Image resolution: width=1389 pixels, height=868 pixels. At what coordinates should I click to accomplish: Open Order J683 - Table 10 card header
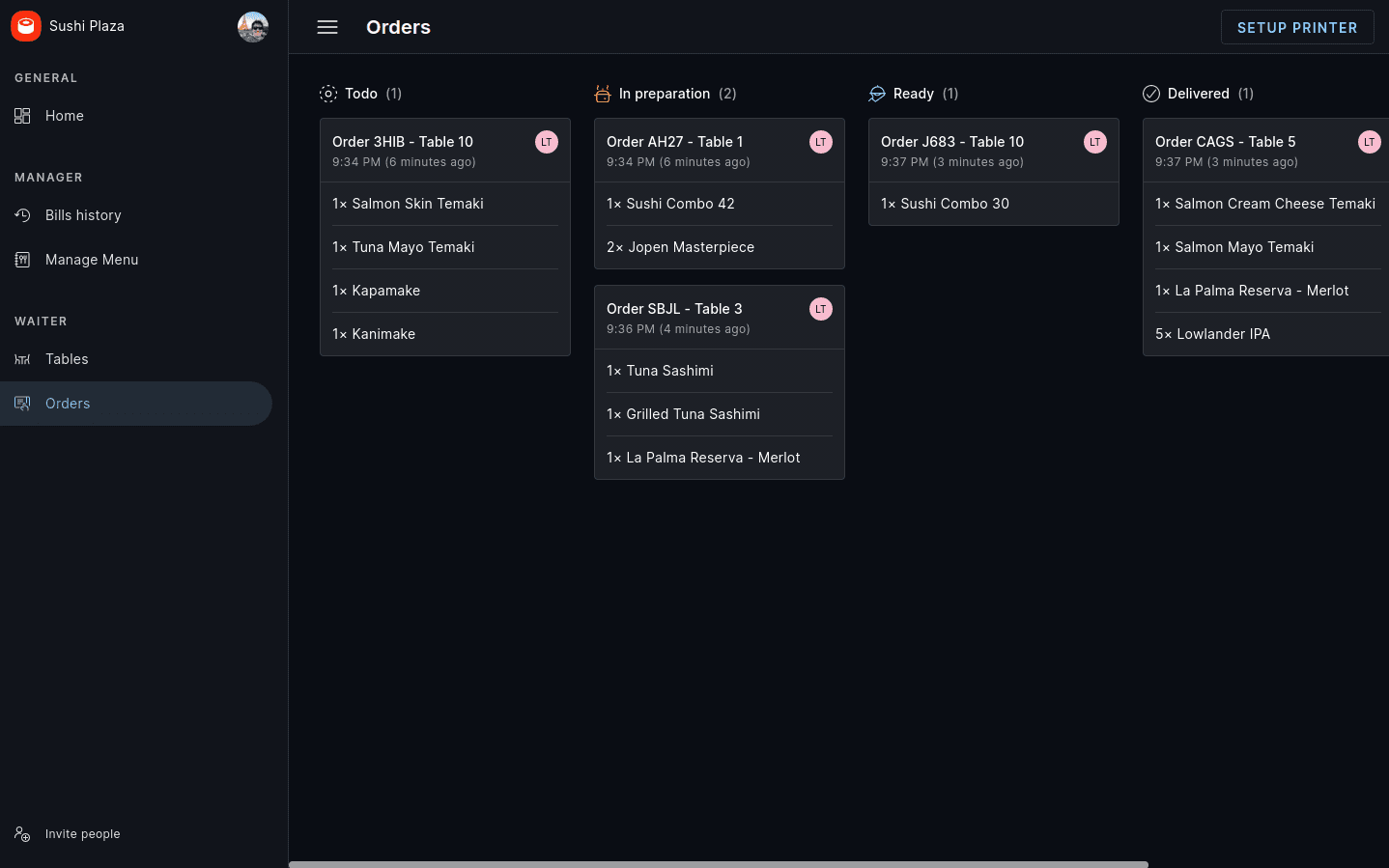pyautogui.click(x=994, y=151)
